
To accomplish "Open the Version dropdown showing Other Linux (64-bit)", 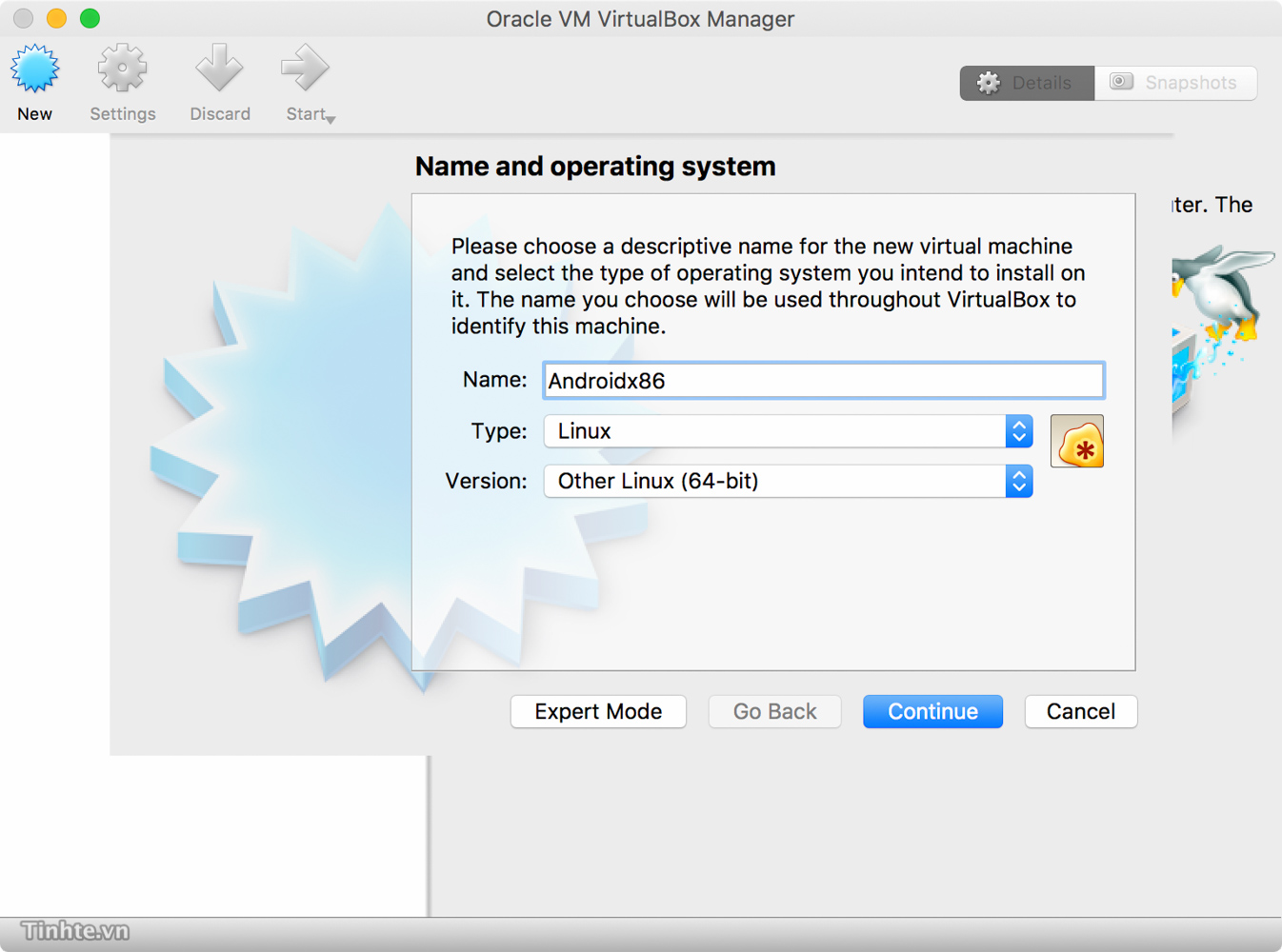I will [788, 481].
